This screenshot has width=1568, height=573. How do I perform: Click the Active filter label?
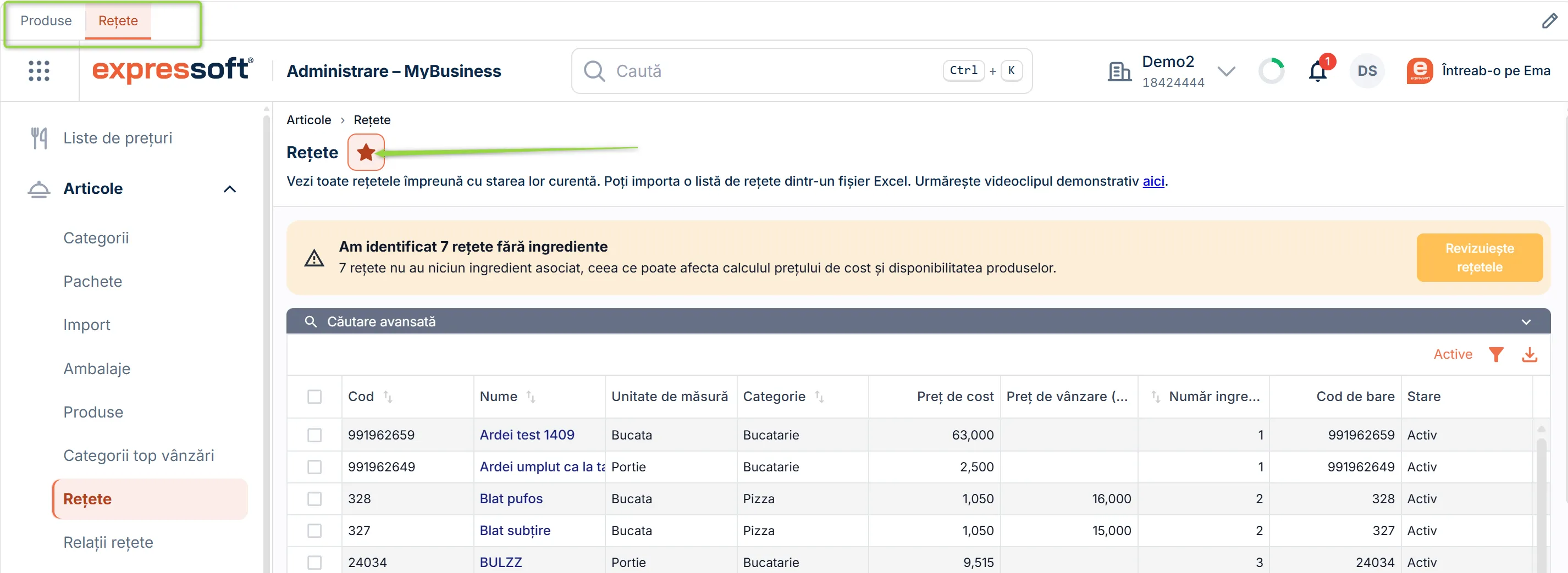coord(1453,354)
